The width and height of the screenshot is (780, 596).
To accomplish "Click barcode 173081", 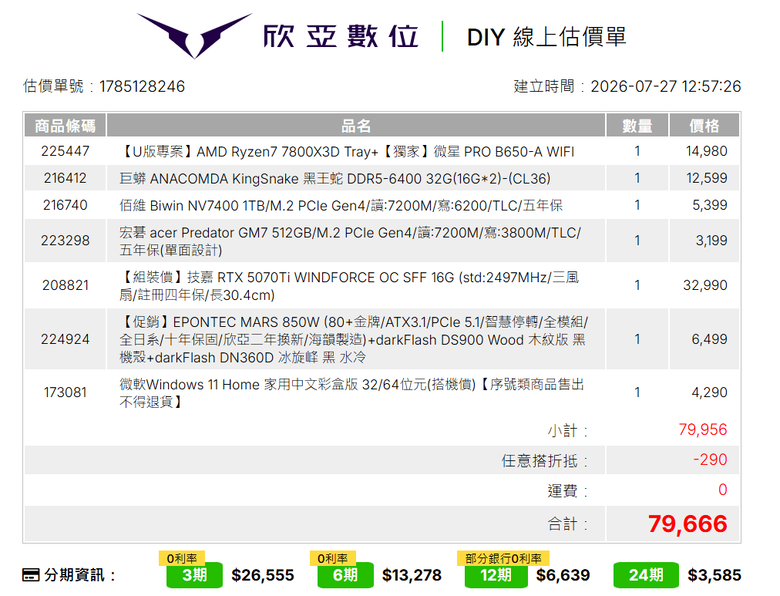I will [x=65, y=393].
